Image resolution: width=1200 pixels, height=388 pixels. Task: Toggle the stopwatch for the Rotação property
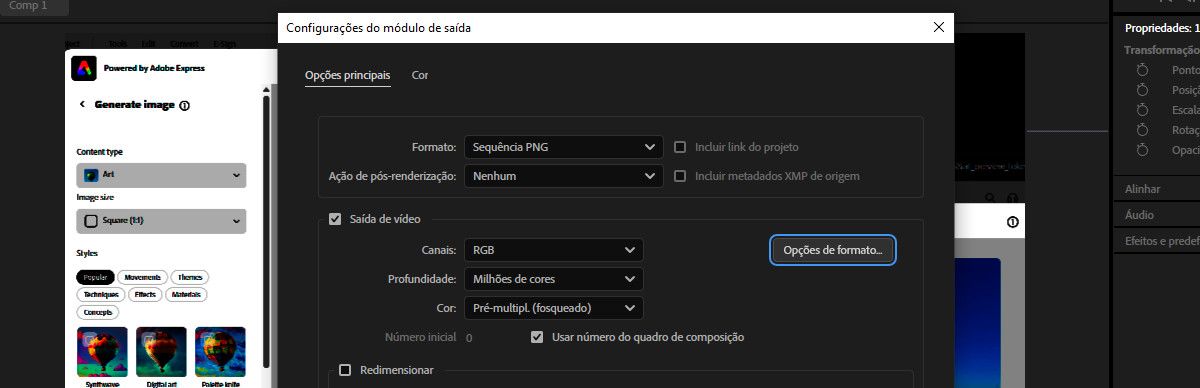[1142, 130]
